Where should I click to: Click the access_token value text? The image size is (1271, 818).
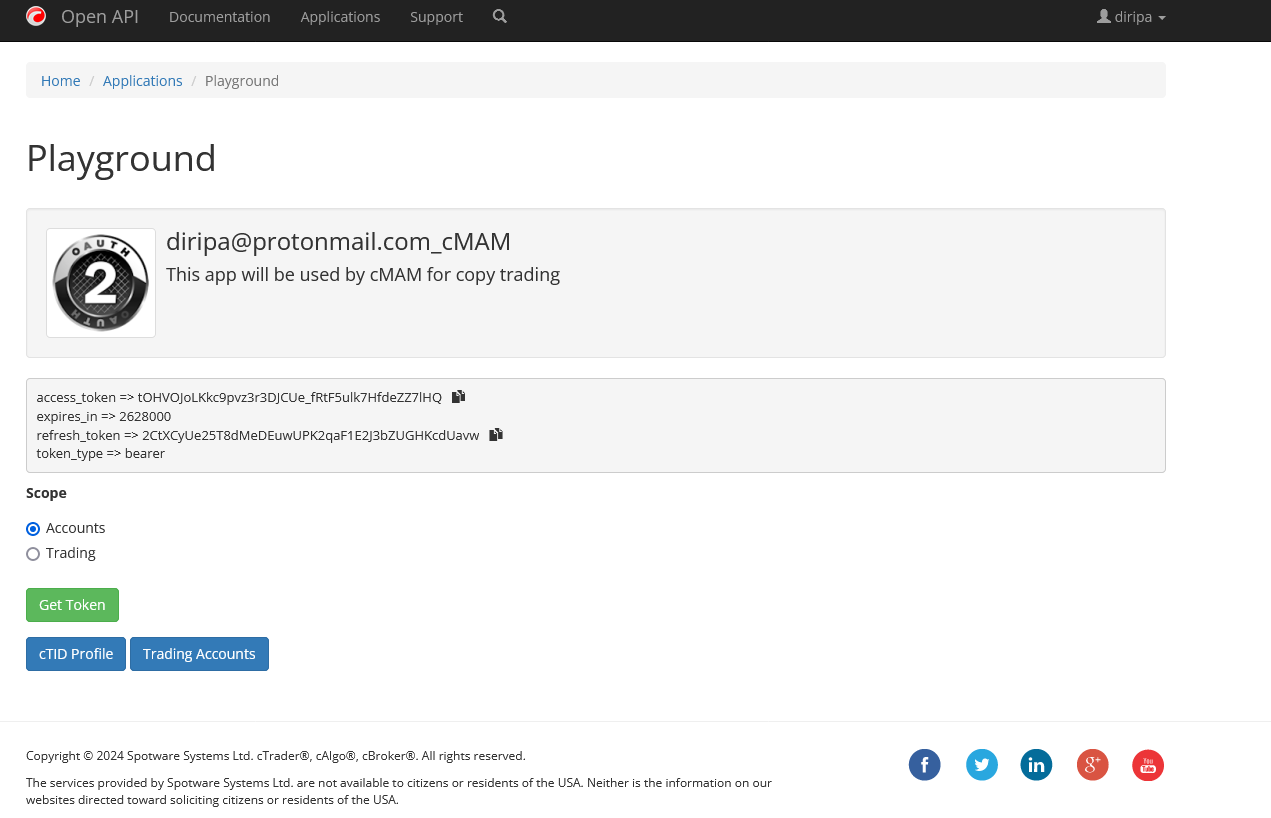click(x=290, y=397)
